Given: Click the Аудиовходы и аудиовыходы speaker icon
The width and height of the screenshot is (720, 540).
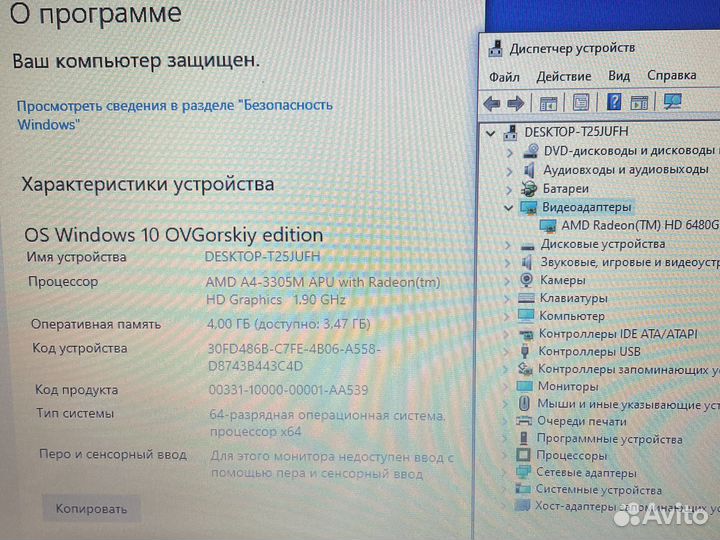Looking at the screenshot, I should (x=529, y=170).
